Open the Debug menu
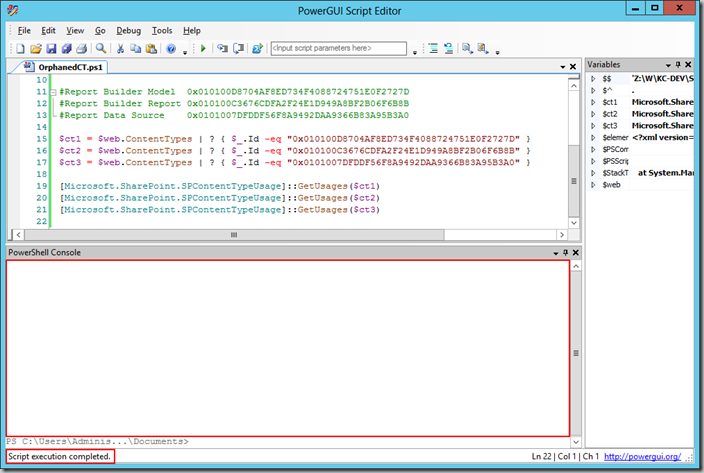Screen dimensions: 704x473 pos(128,31)
